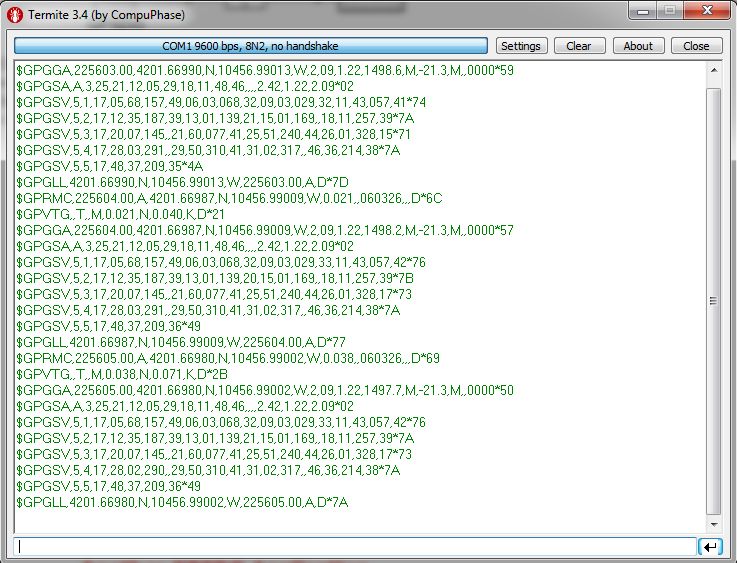Click the vertical scrollbar thumb

coord(713,300)
